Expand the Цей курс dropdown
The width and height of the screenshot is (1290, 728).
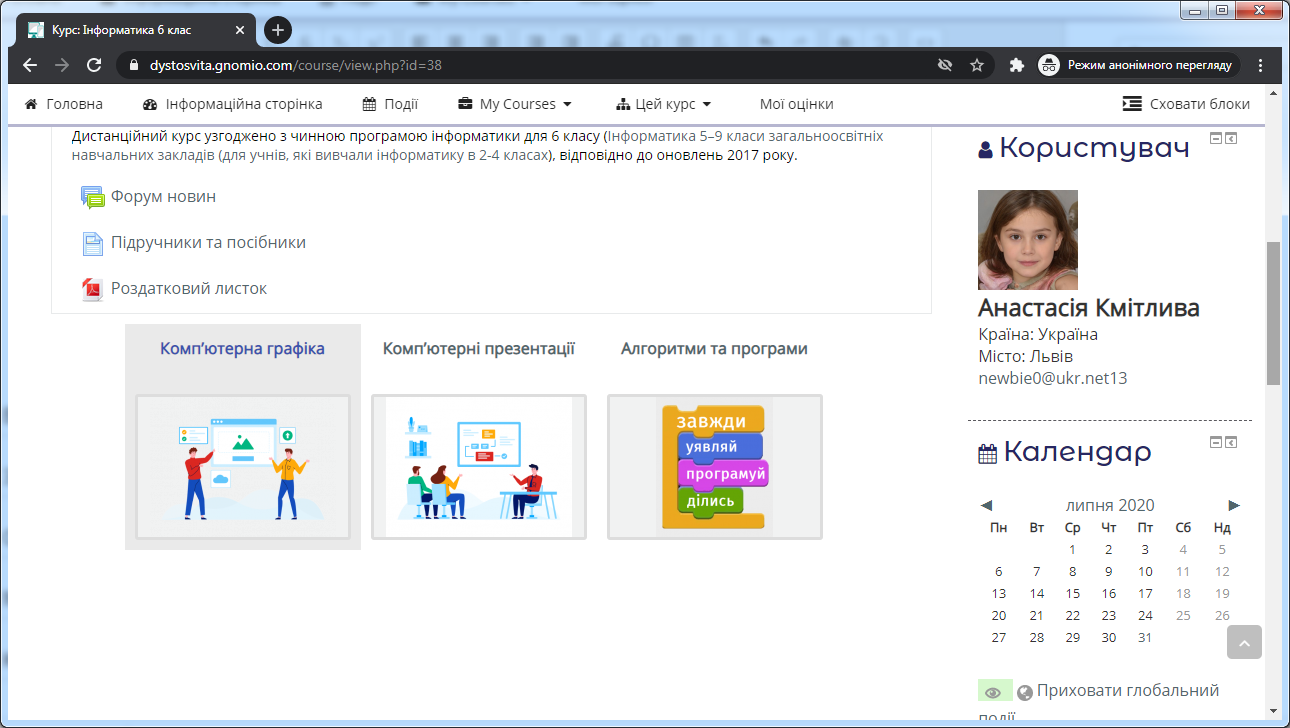point(664,104)
